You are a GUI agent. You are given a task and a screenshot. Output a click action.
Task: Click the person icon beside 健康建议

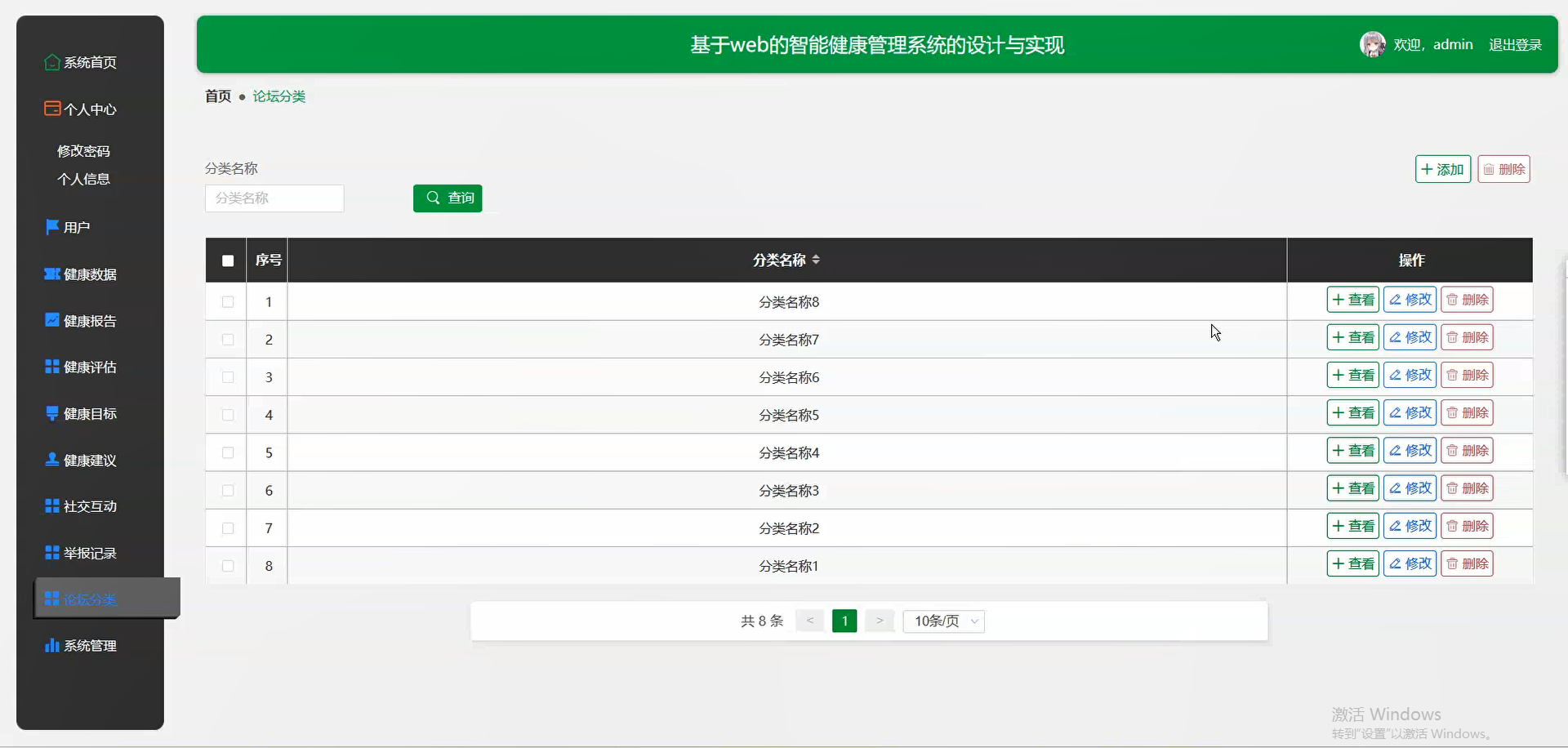(x=52, y=460)
